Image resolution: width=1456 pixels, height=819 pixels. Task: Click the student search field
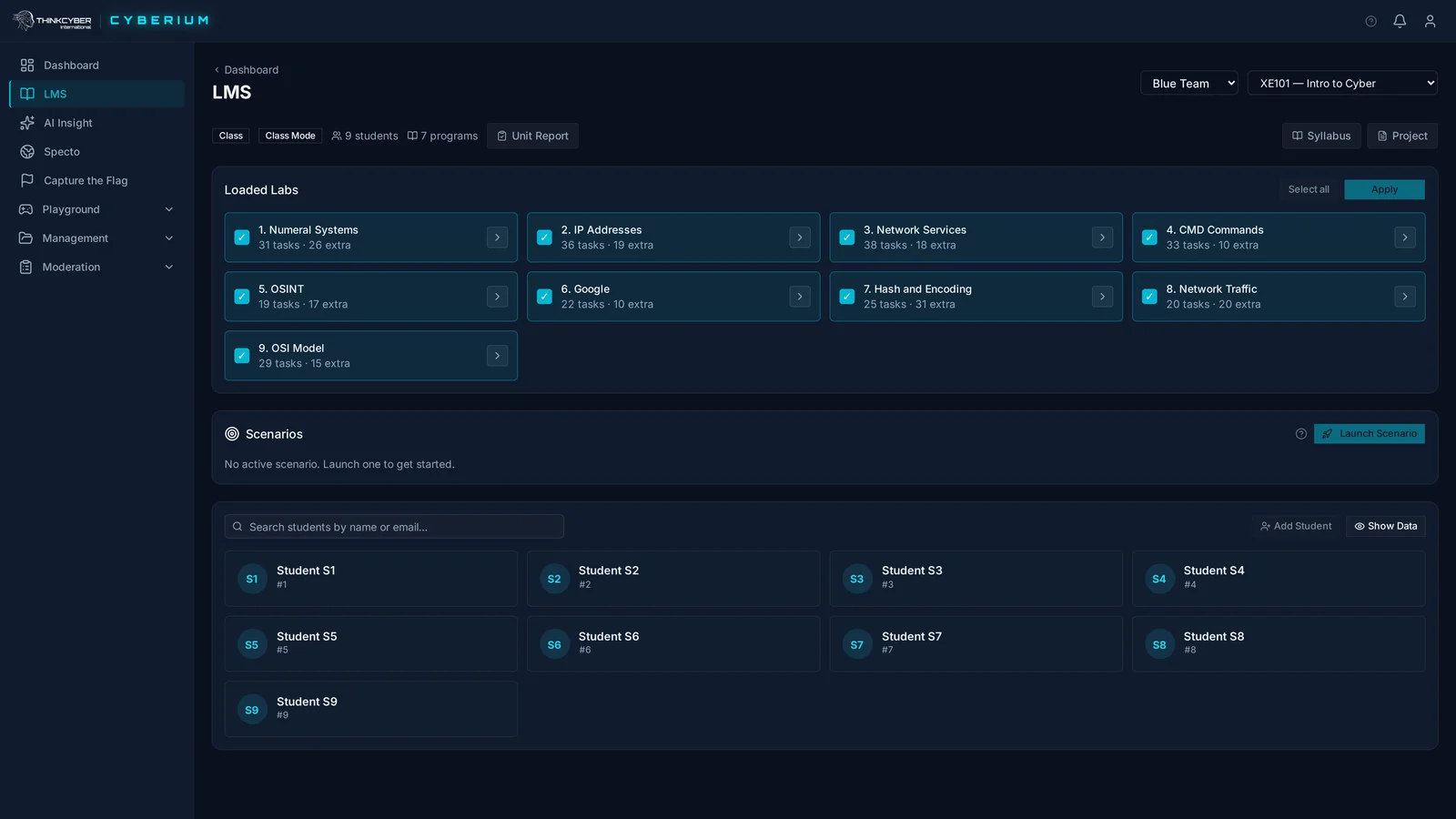click(x=394, y=527)
